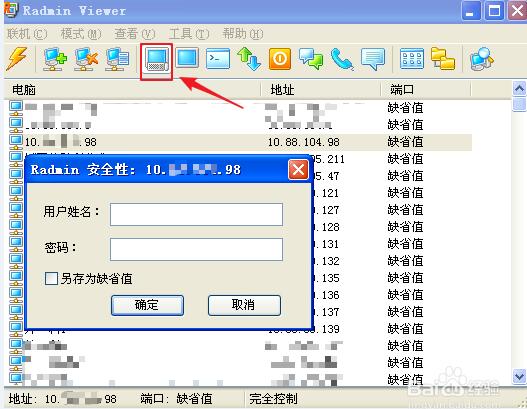527x409 pixels.
Task: Click the scan network magnifier icon
Action: coord(482,59)
